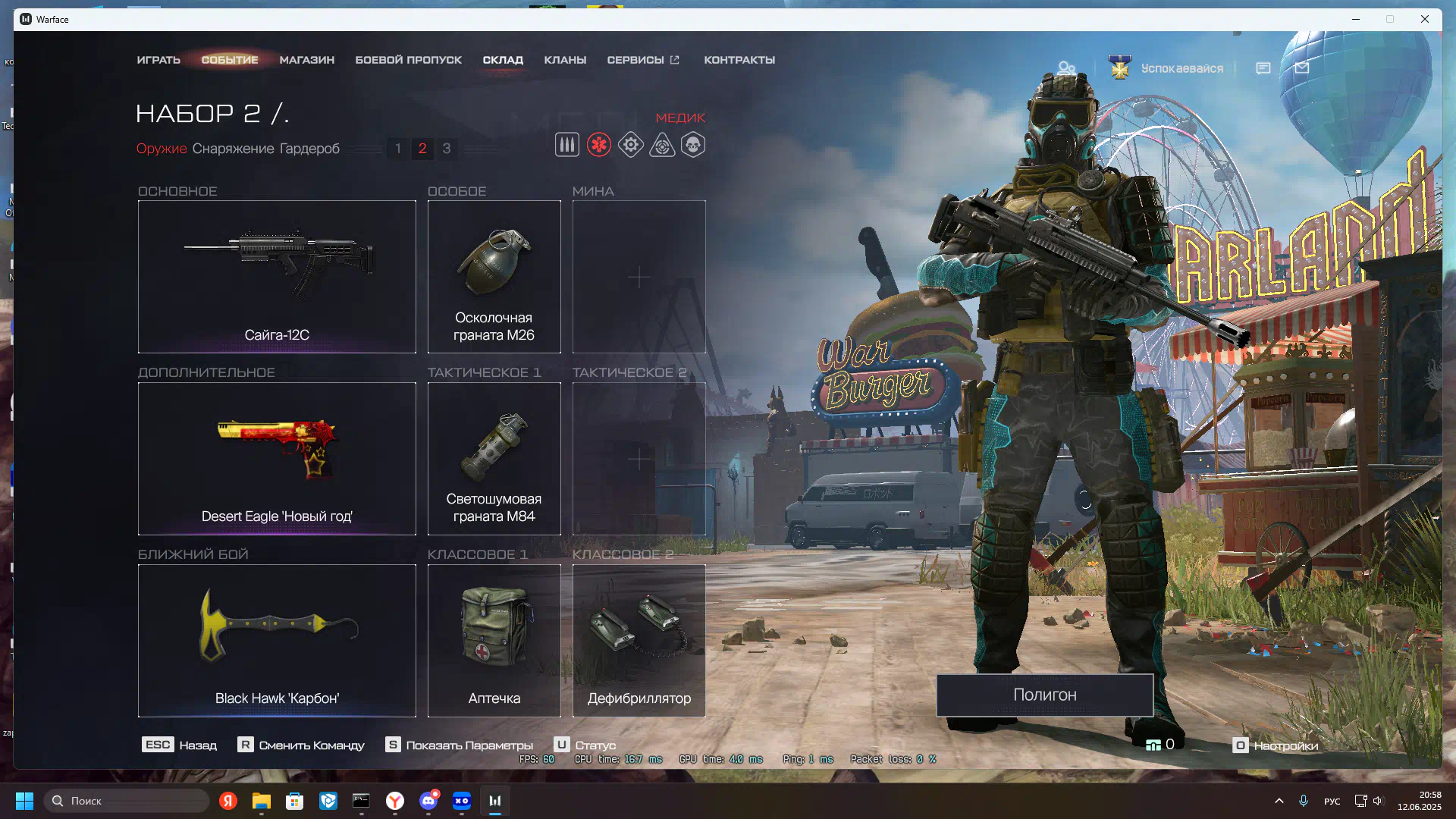Select the Rifleman class icon
The width and height of the screenshot is (1456, 819).
[566, 145]
